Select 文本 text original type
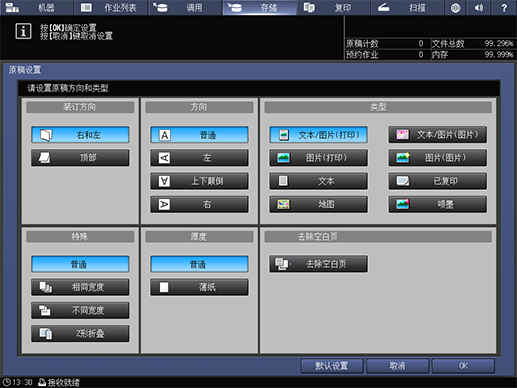 (319, 181)
